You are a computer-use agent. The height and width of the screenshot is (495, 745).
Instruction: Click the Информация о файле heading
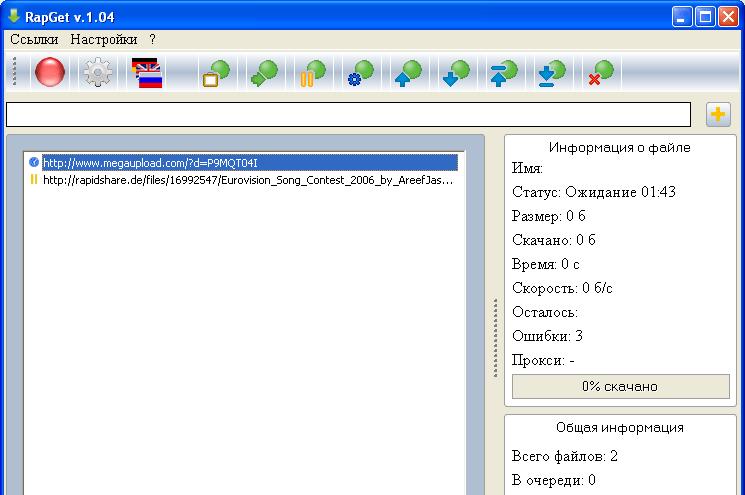point(620,147)
